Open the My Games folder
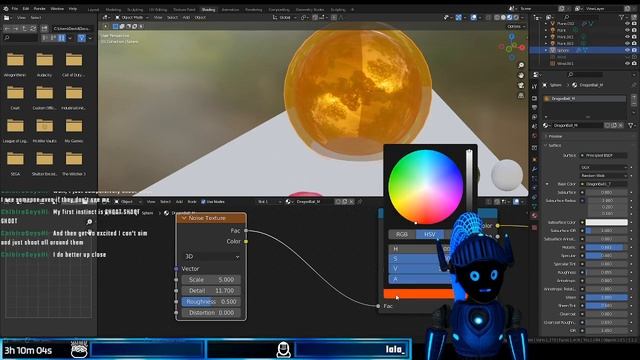640x360 pixels. click(x=74, y=130)
